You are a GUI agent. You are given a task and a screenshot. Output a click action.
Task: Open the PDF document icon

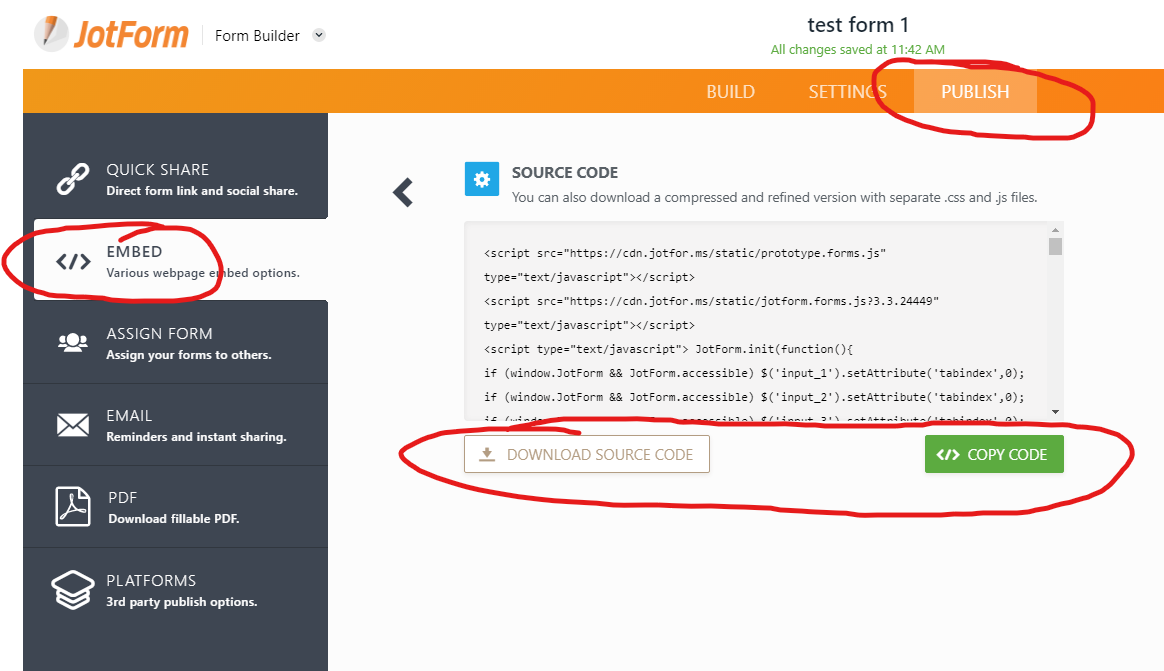73,506
